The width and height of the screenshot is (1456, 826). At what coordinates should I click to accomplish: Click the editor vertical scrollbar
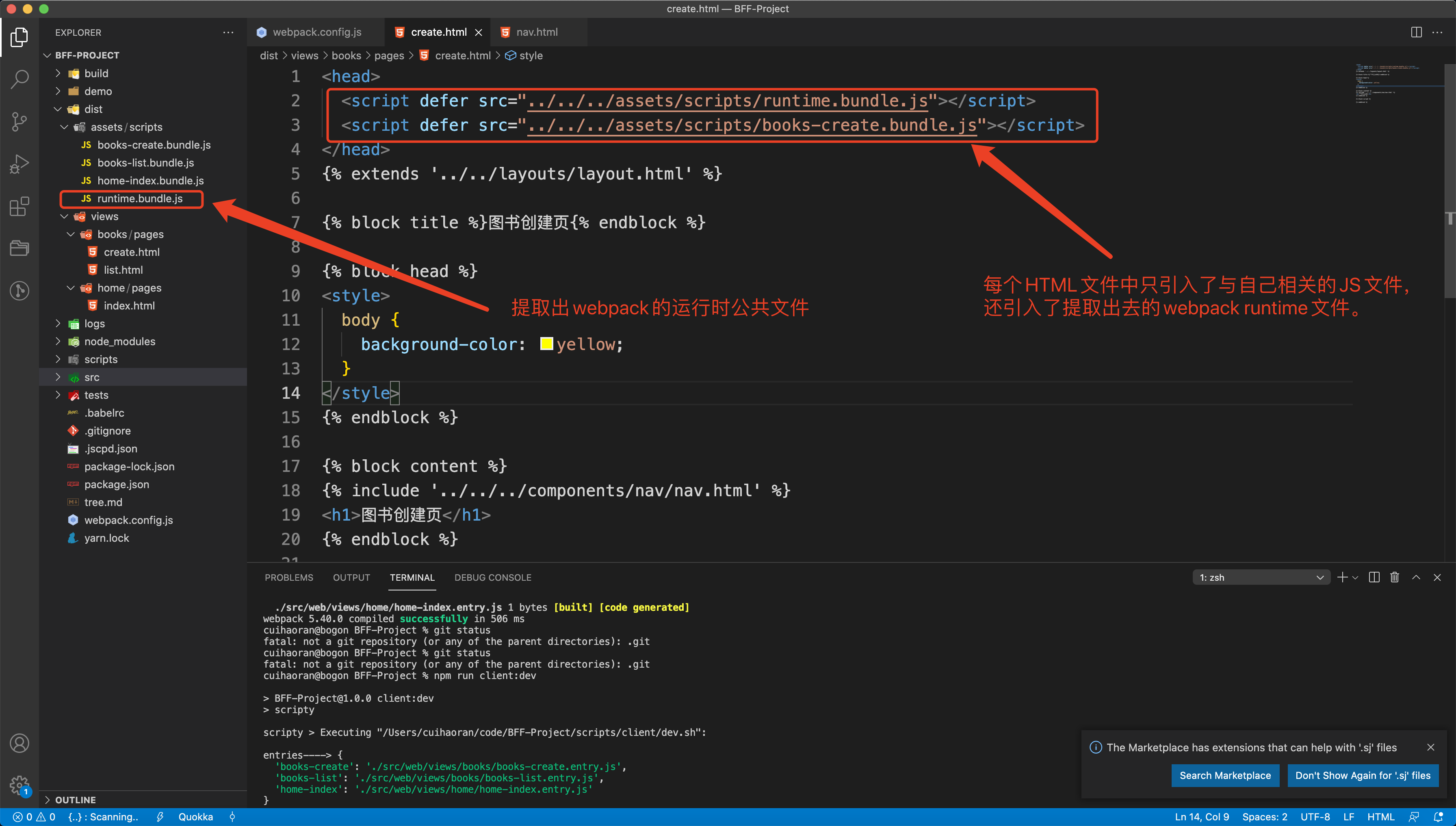click(1450, 182)
